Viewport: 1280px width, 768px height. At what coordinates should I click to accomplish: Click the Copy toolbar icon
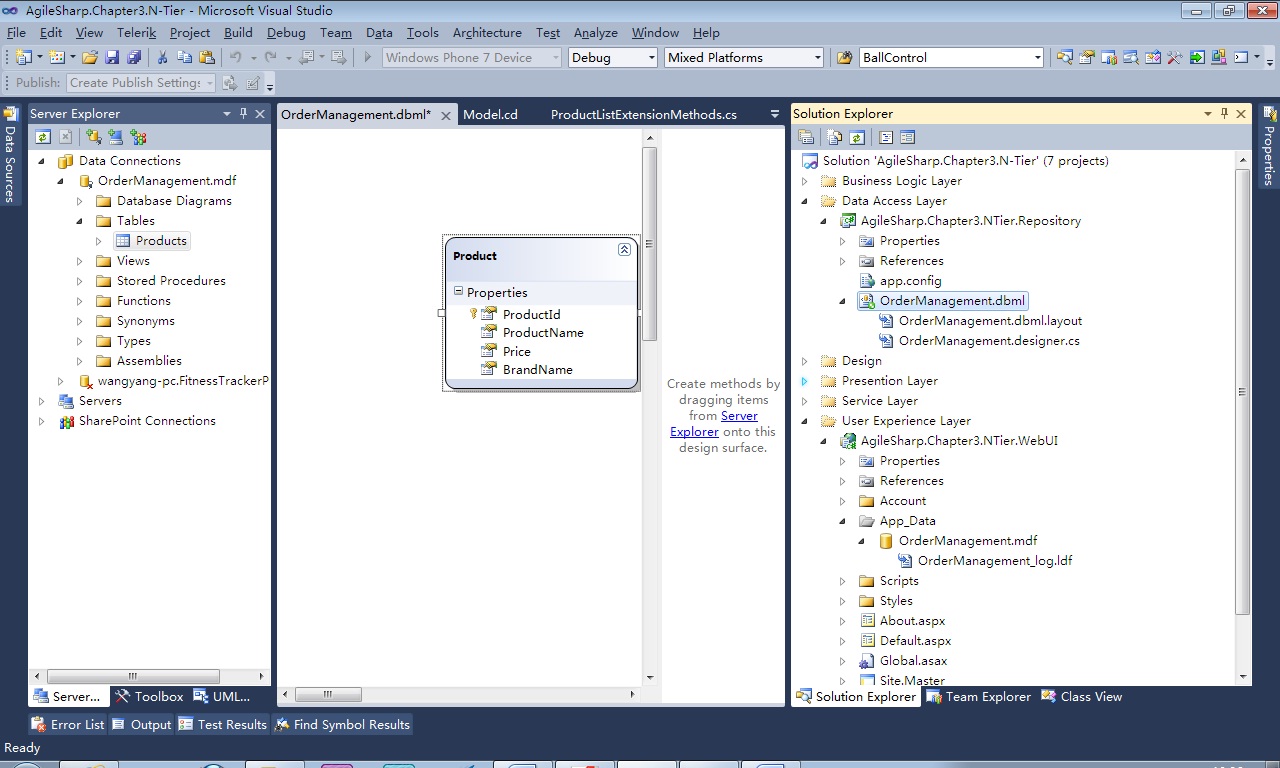(x=185, y=57)
